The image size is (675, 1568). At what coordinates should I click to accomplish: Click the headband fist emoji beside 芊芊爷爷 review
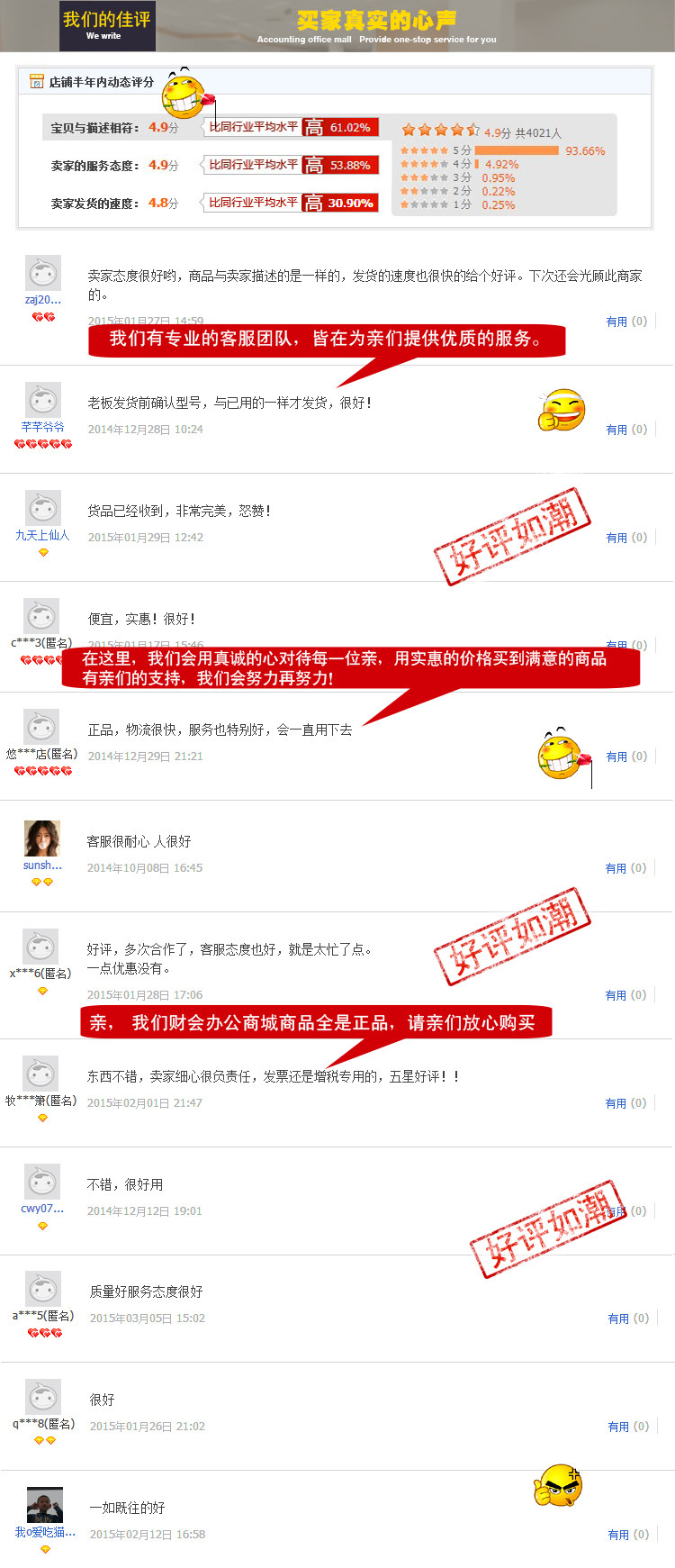click(562, 411)
